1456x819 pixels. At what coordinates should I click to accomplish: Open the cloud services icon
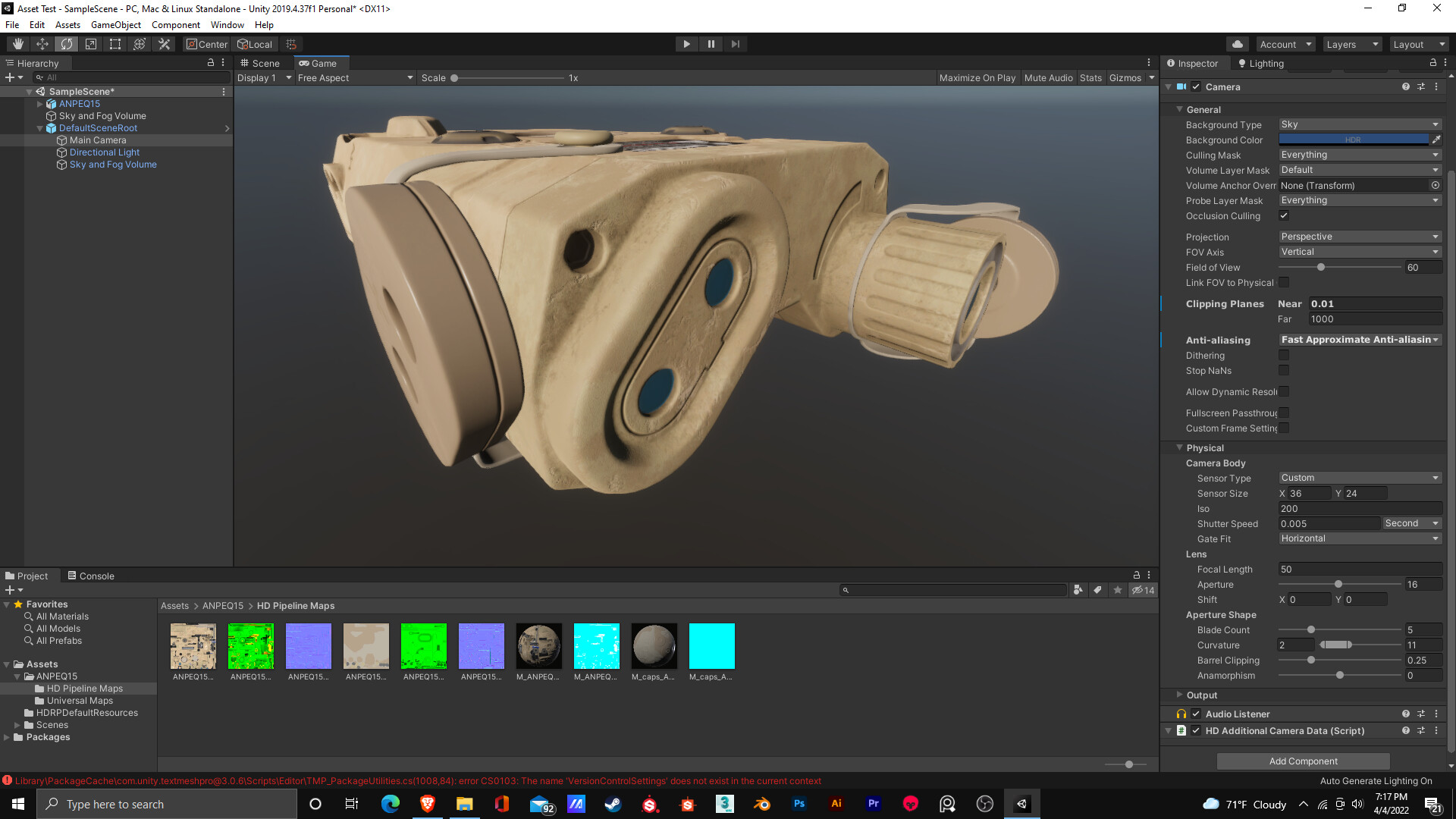(1237, 44)
